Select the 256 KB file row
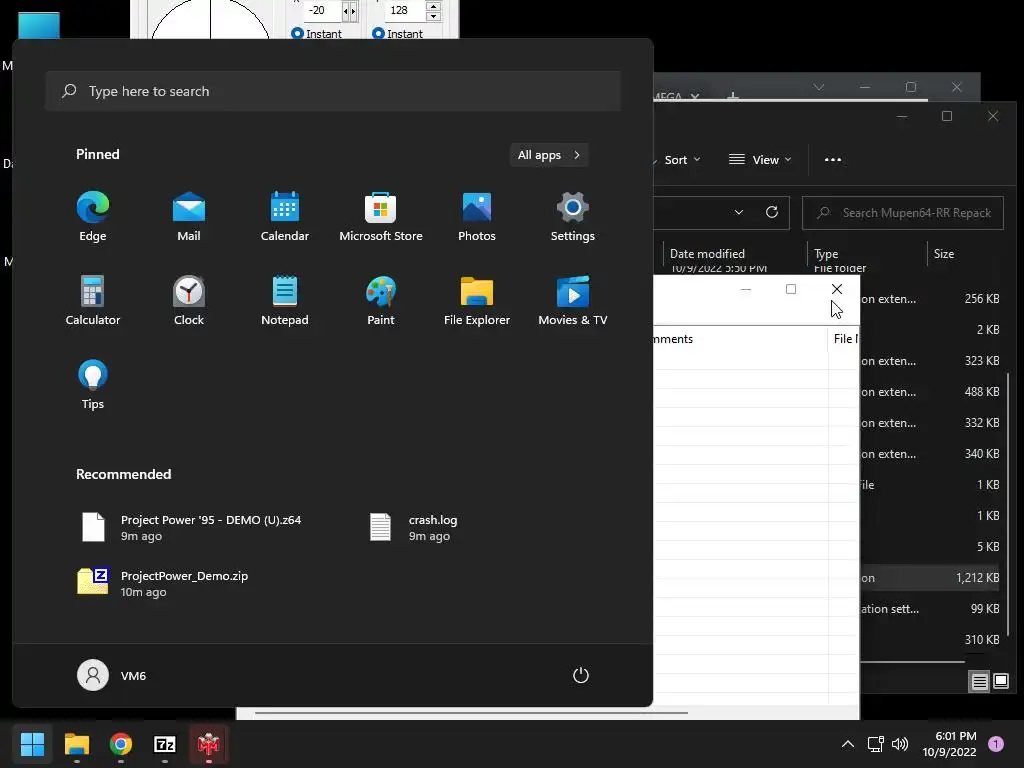 click(931, 299)
